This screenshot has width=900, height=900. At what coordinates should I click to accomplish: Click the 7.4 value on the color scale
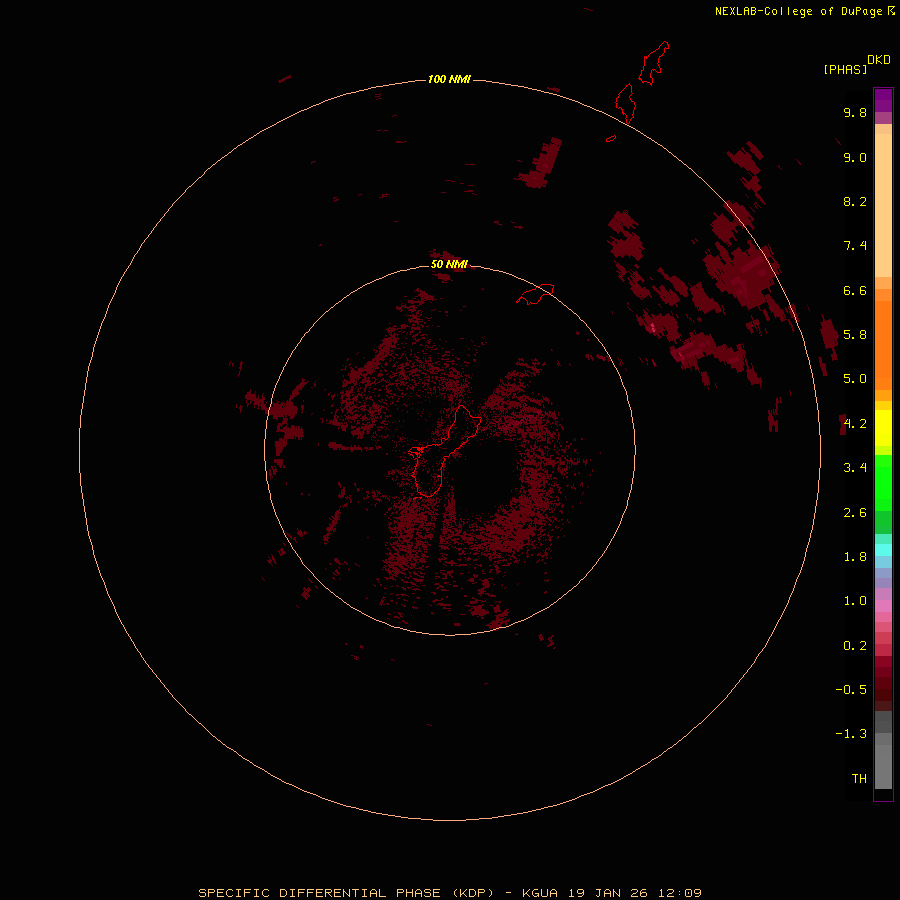pyautogui.click(x=855, y=246)
